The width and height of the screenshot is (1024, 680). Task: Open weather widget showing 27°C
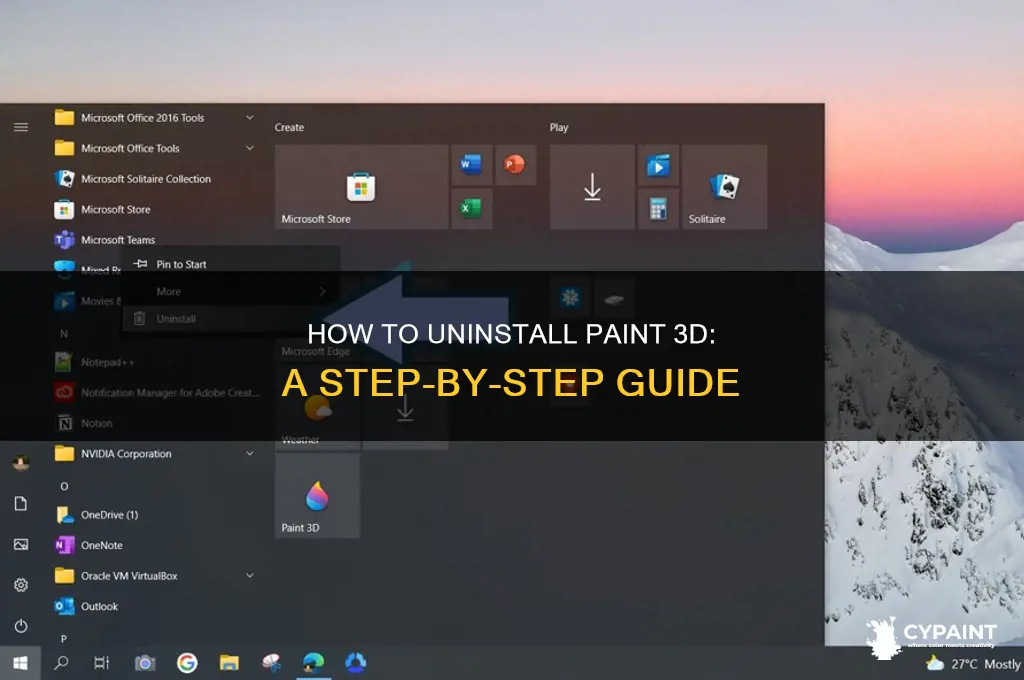pyautogui.click(x=974, y=664)
